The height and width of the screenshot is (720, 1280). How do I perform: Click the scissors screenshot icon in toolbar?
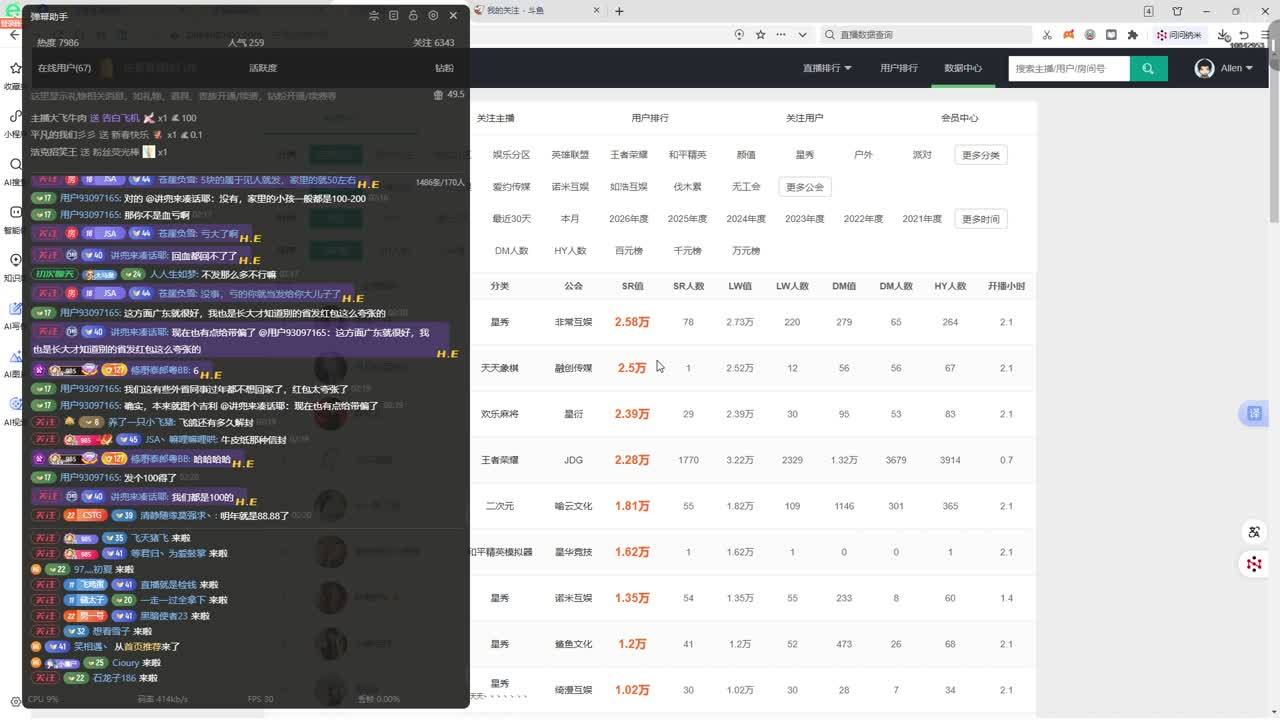click(x=1047, y=34)
